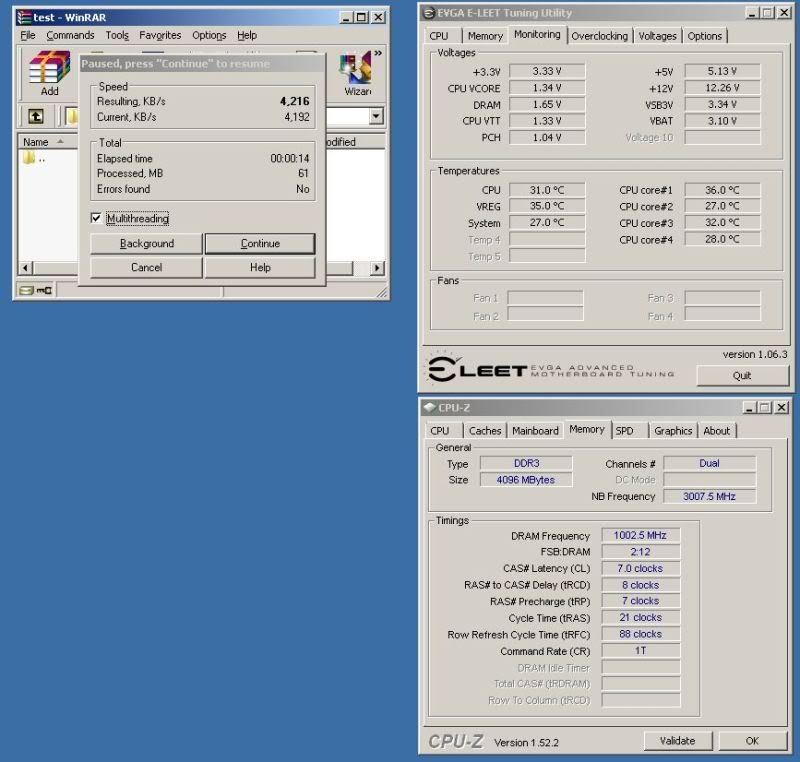Click the memory Type value DDR3
The width and height of the screenshot is (800, 762).
[x=526, y=463]
